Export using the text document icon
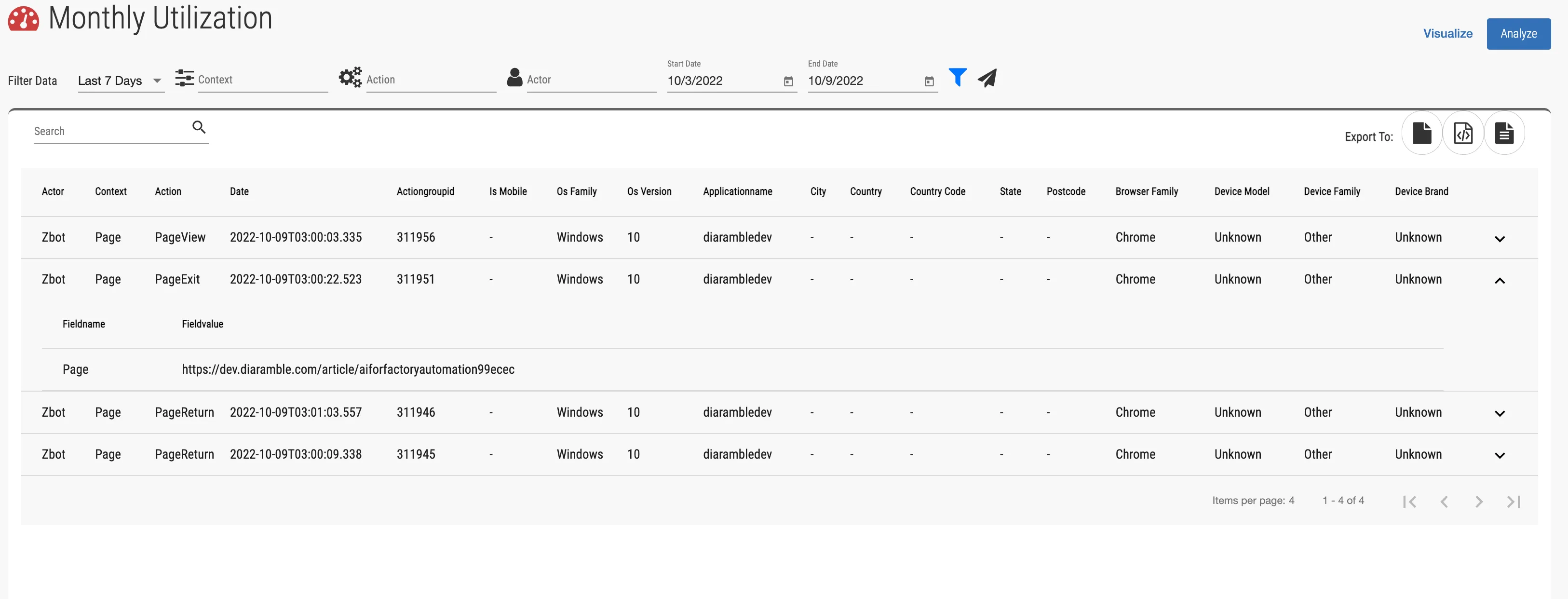Viewport: 1568px width, 599px height. 1503,133
